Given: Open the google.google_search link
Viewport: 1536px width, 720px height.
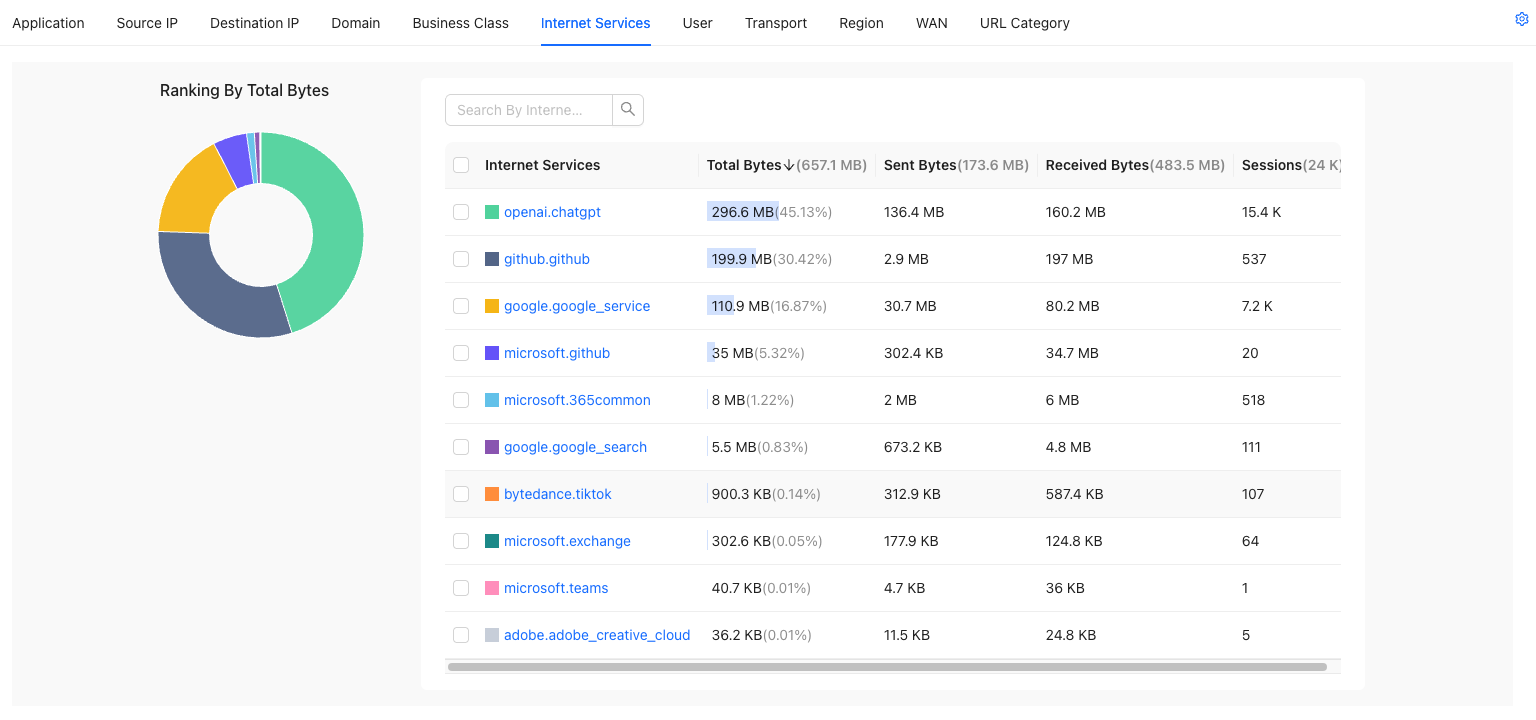Looking at the screenshot, I should click(575, 447).
